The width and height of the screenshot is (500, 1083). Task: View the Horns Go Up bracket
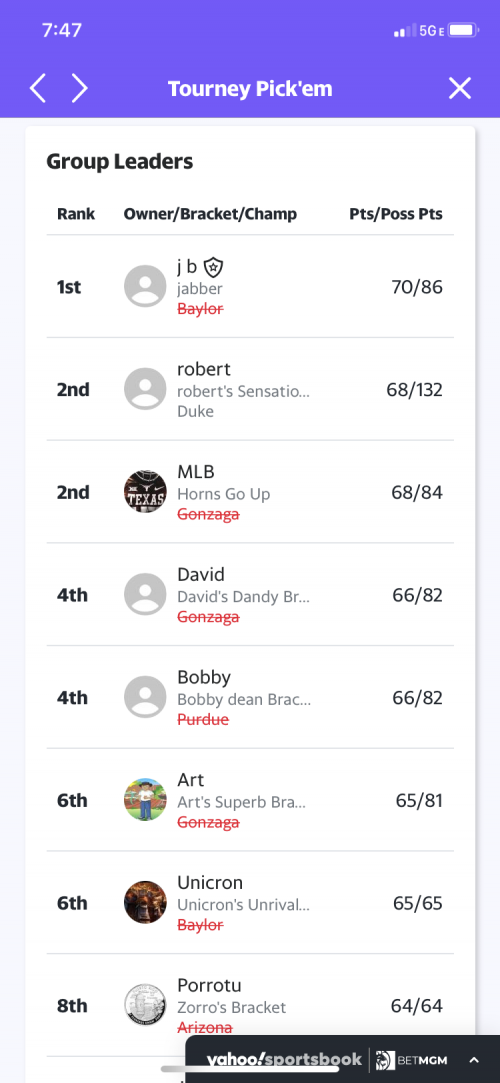[x=224, y=495]
